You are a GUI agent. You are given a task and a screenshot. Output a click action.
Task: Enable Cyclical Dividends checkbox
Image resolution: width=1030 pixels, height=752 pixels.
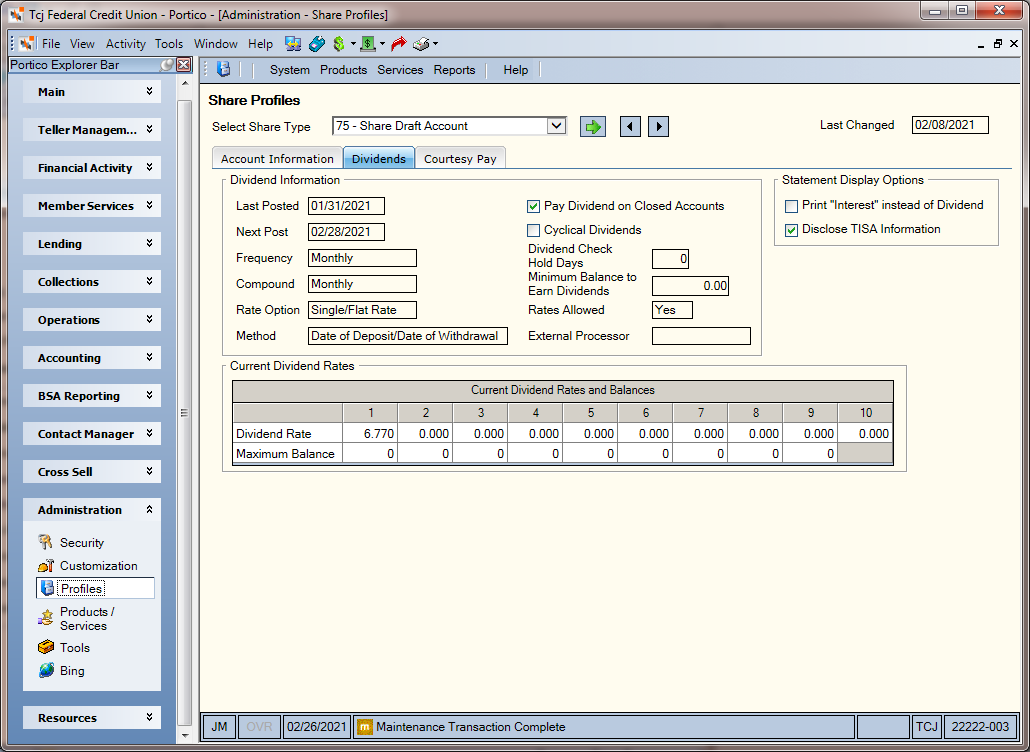pos(533,231)
